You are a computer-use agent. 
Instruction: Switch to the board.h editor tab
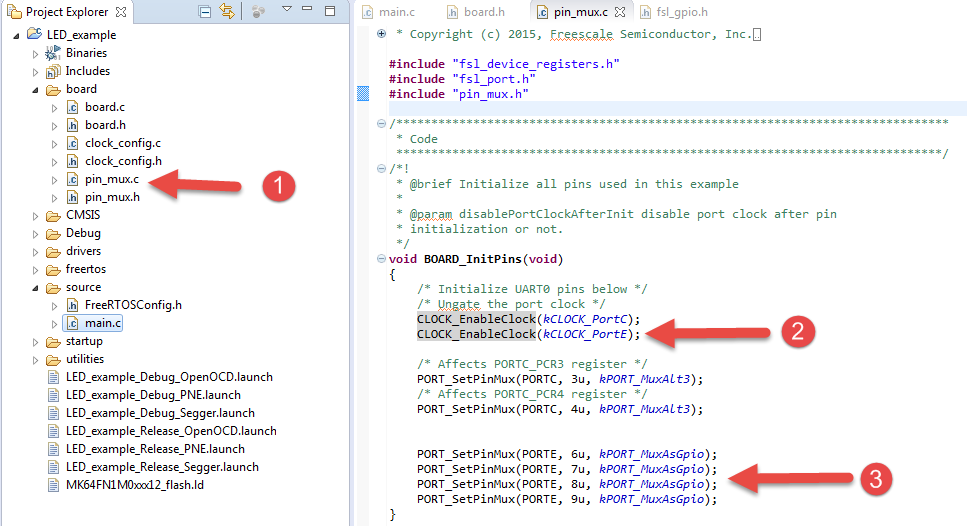click(x=476, y=12)
